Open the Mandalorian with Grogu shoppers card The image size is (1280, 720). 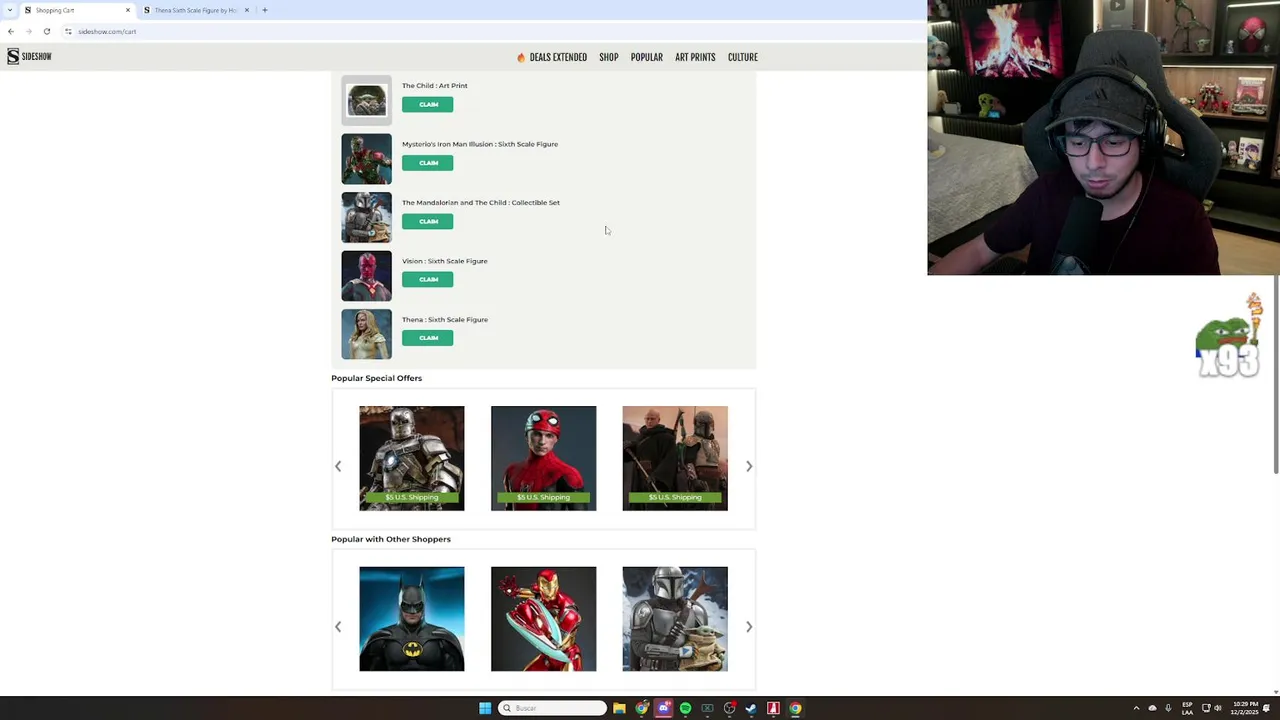(675, 619)
